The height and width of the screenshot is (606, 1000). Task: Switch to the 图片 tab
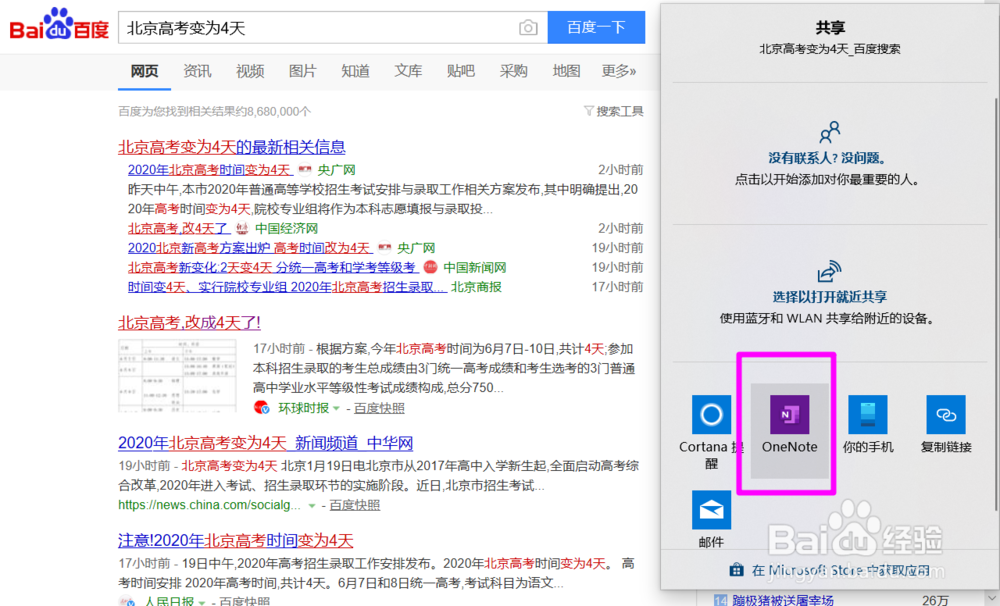point(302,71)
